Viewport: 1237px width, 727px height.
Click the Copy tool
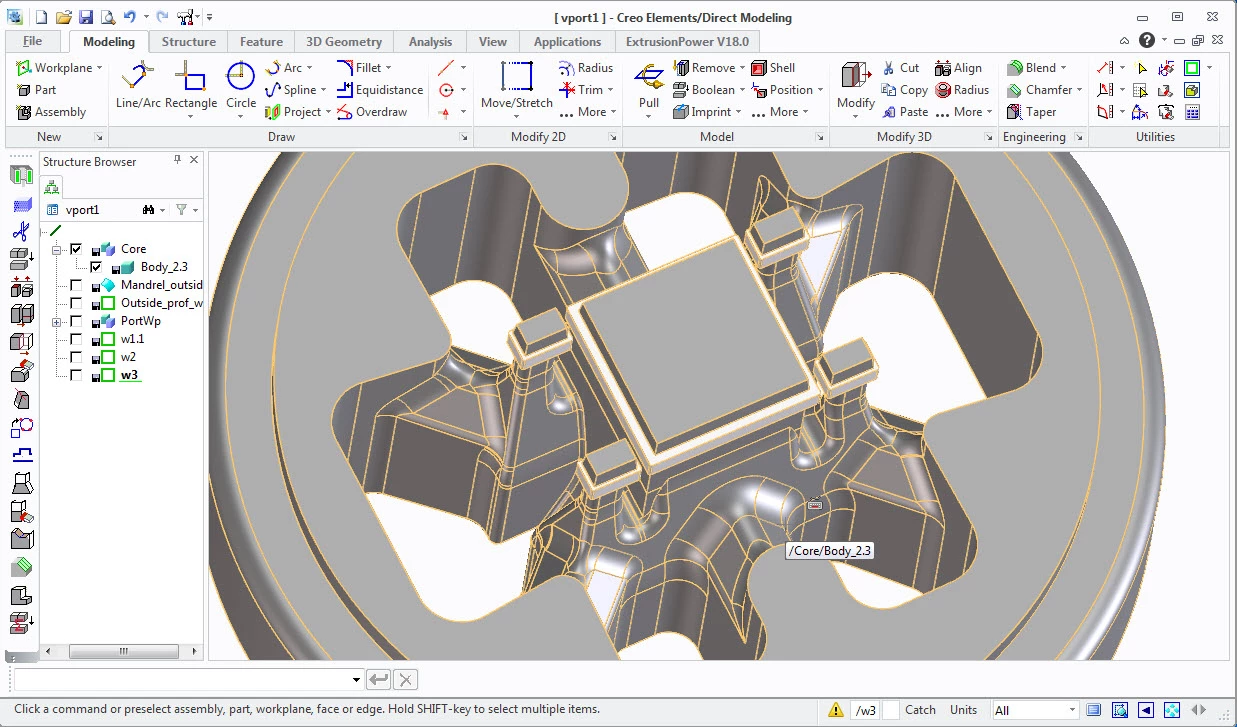904,90
